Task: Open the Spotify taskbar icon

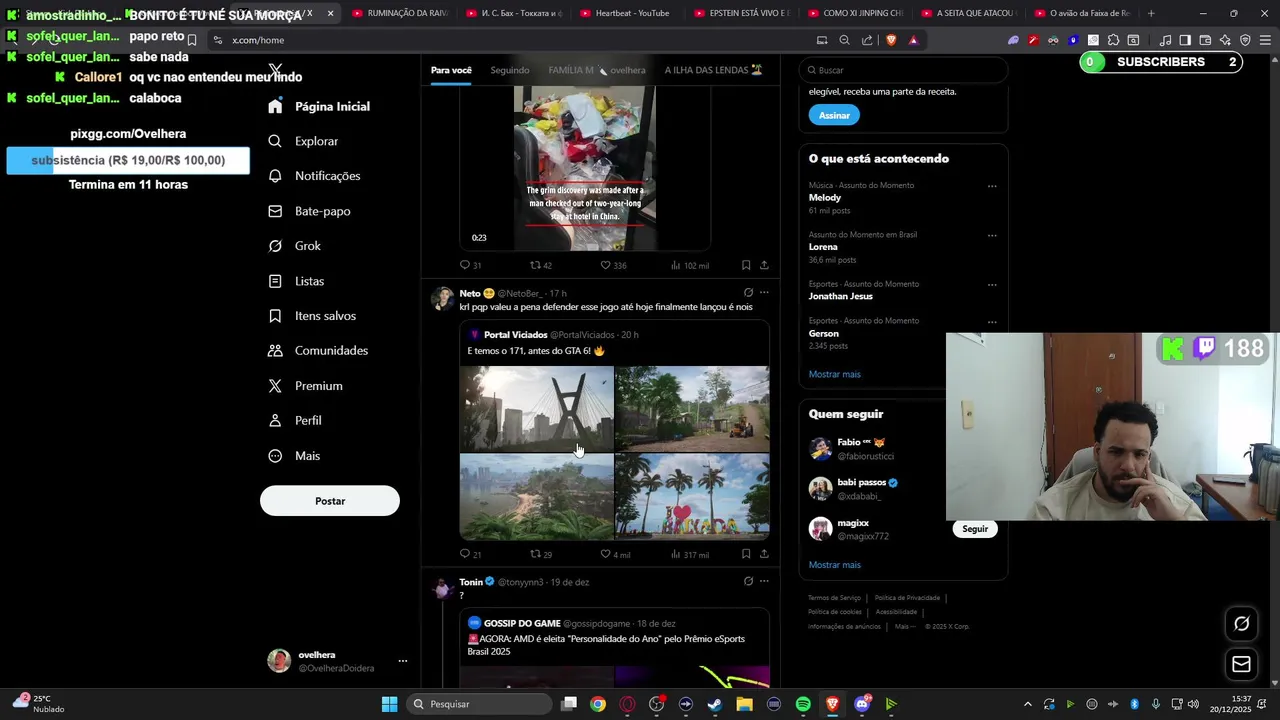Action: pyautogui.click(x=803, y=704)
